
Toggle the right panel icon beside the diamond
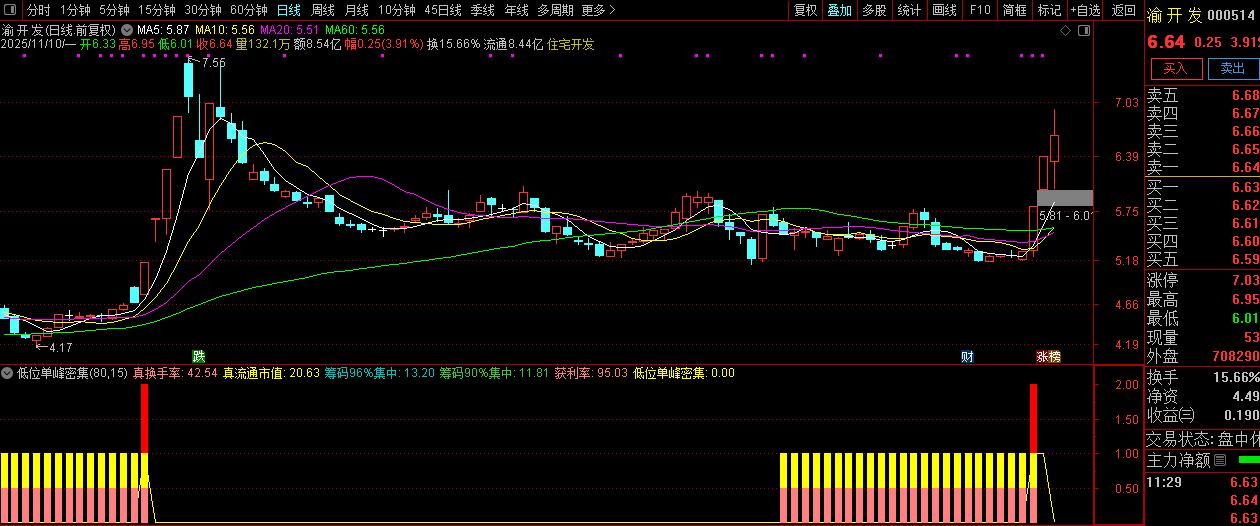1085,31
